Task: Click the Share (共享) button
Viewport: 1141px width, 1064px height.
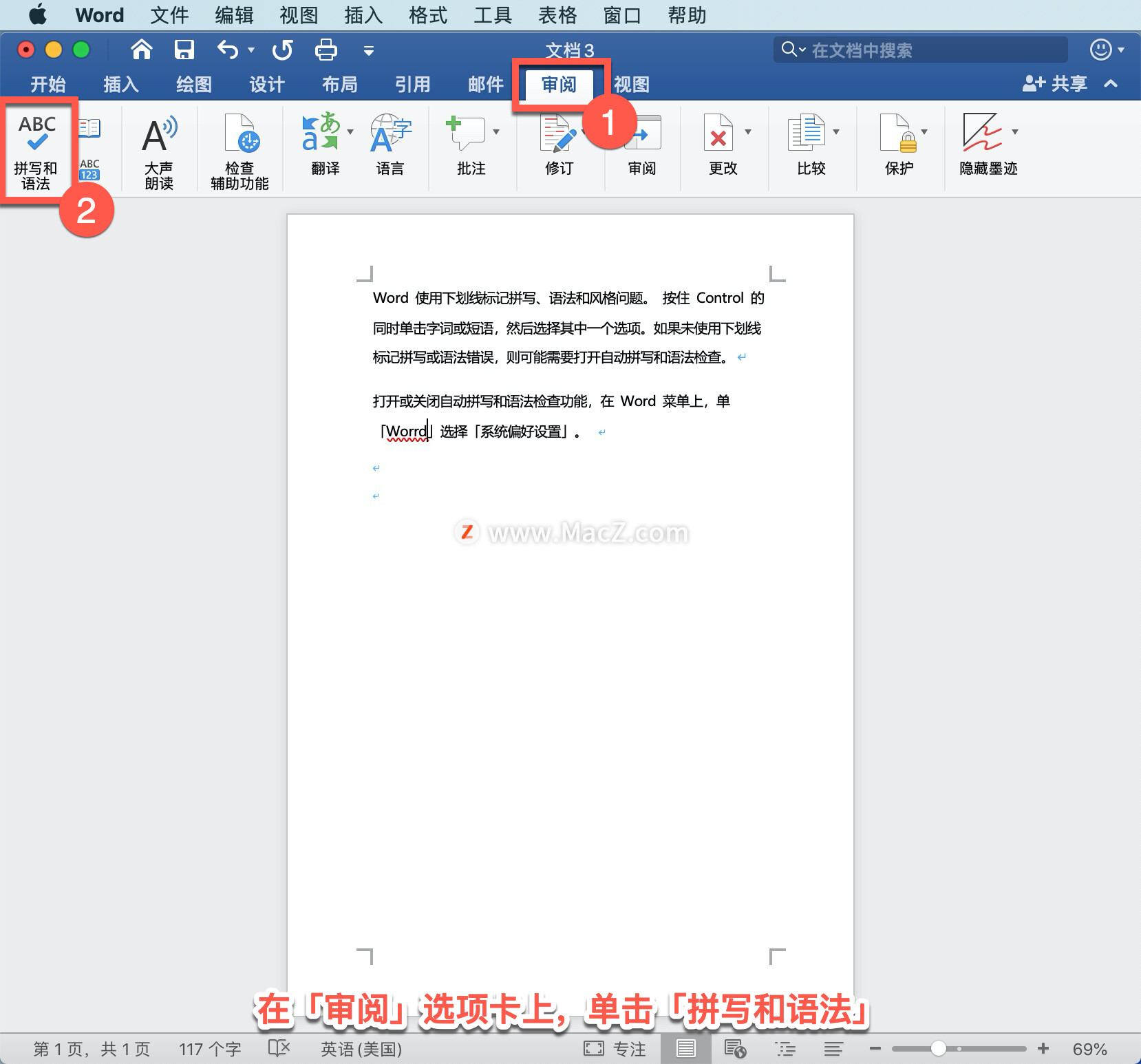Action: (x=1054, y=84)
